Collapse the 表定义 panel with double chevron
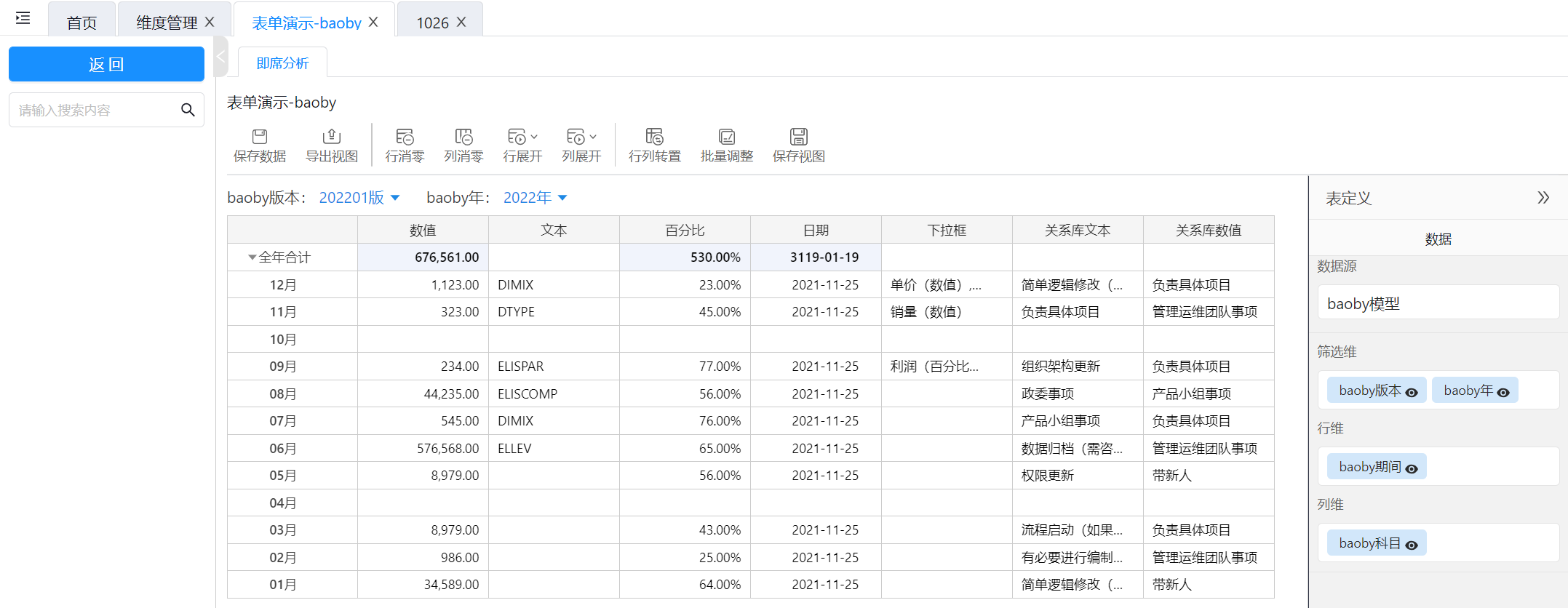The image size is (1568, 608). tap(1543, 198)
